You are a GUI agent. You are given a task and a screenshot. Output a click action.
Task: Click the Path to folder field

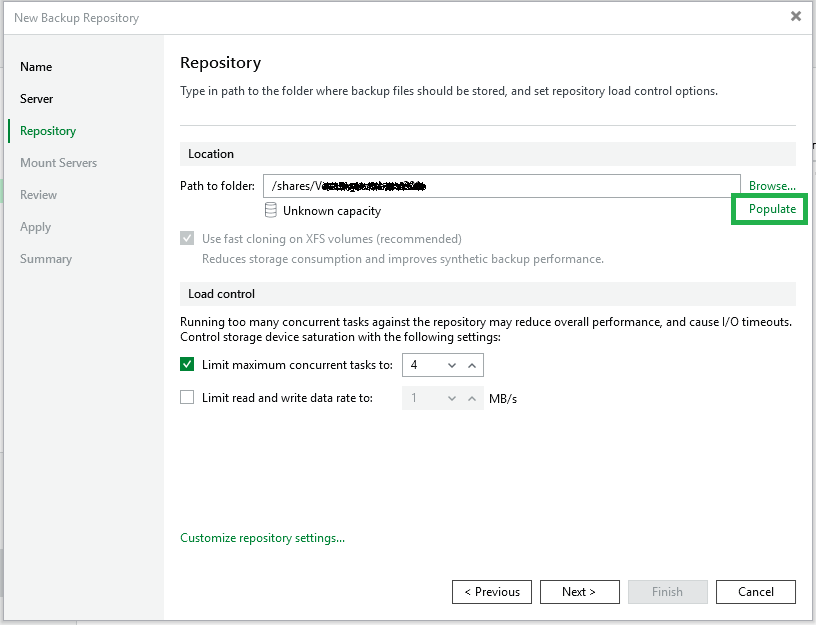[x=500, y=186]
